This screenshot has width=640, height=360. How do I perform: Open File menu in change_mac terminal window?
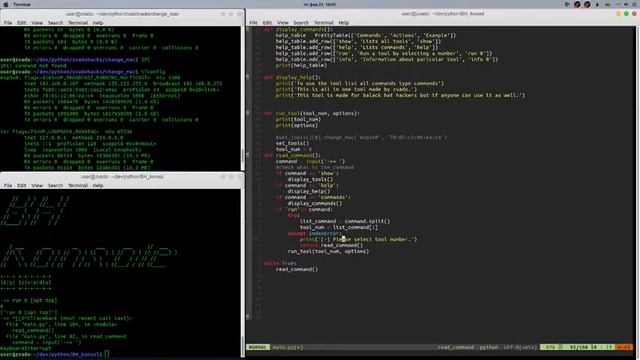(8, 23)
